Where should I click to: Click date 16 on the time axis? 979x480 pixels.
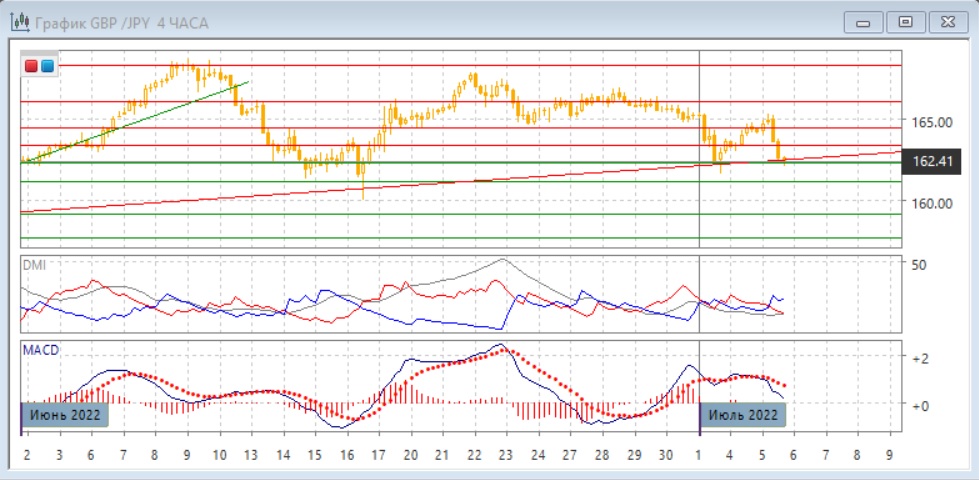347,455
